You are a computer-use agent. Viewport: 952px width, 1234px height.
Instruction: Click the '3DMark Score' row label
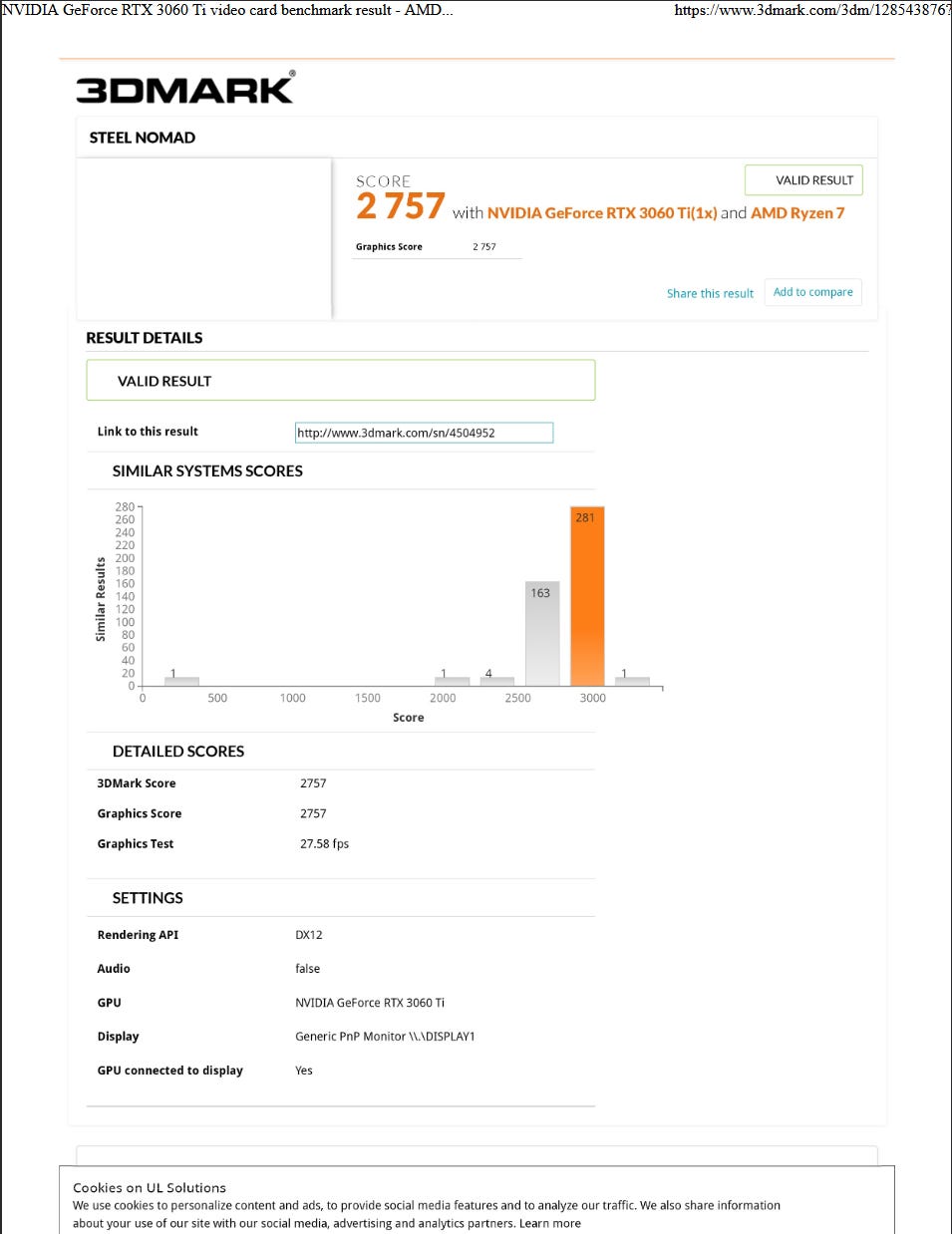(137, 783)
